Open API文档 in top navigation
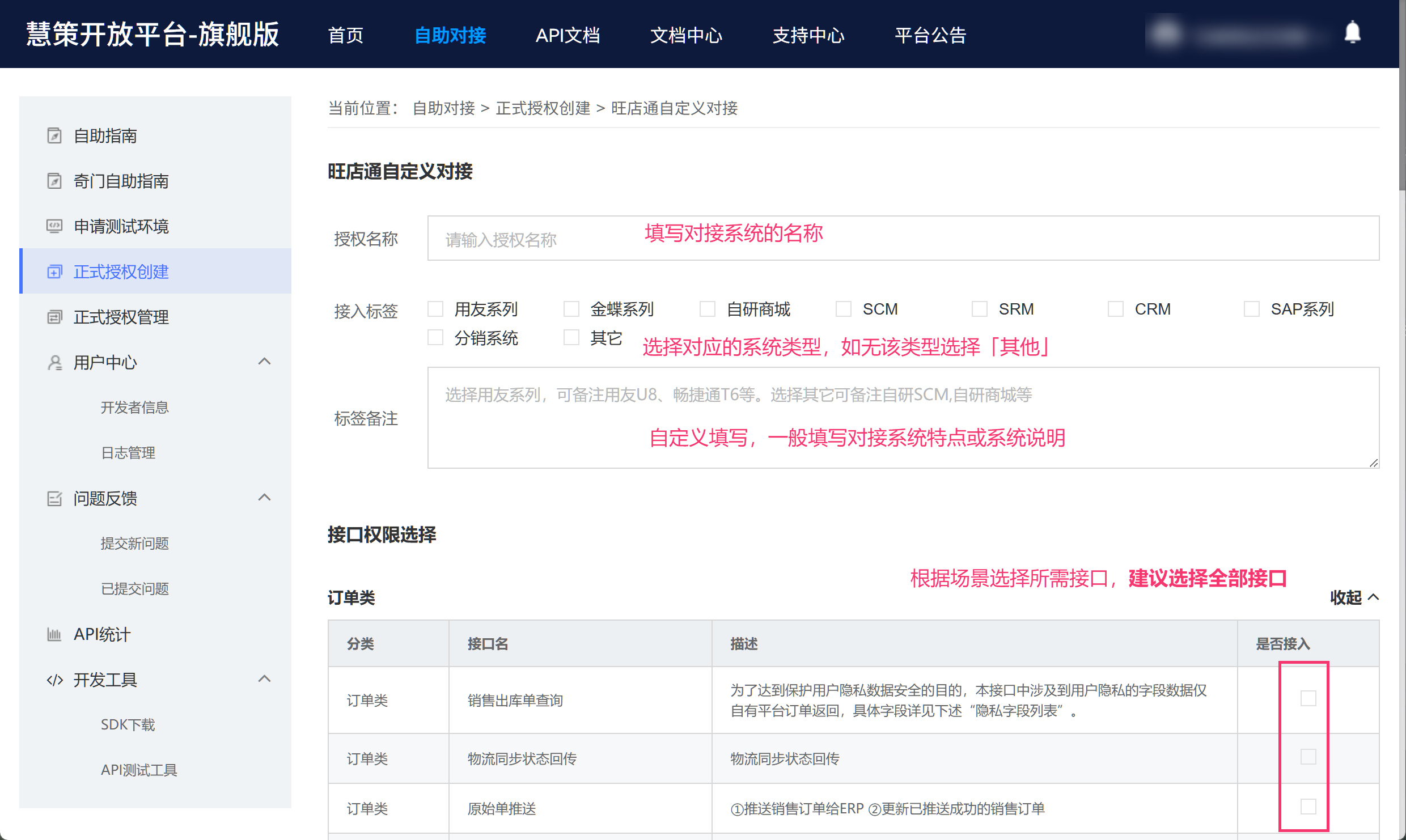Screen dimensions: 1406x840 click(x=568, y=35)
